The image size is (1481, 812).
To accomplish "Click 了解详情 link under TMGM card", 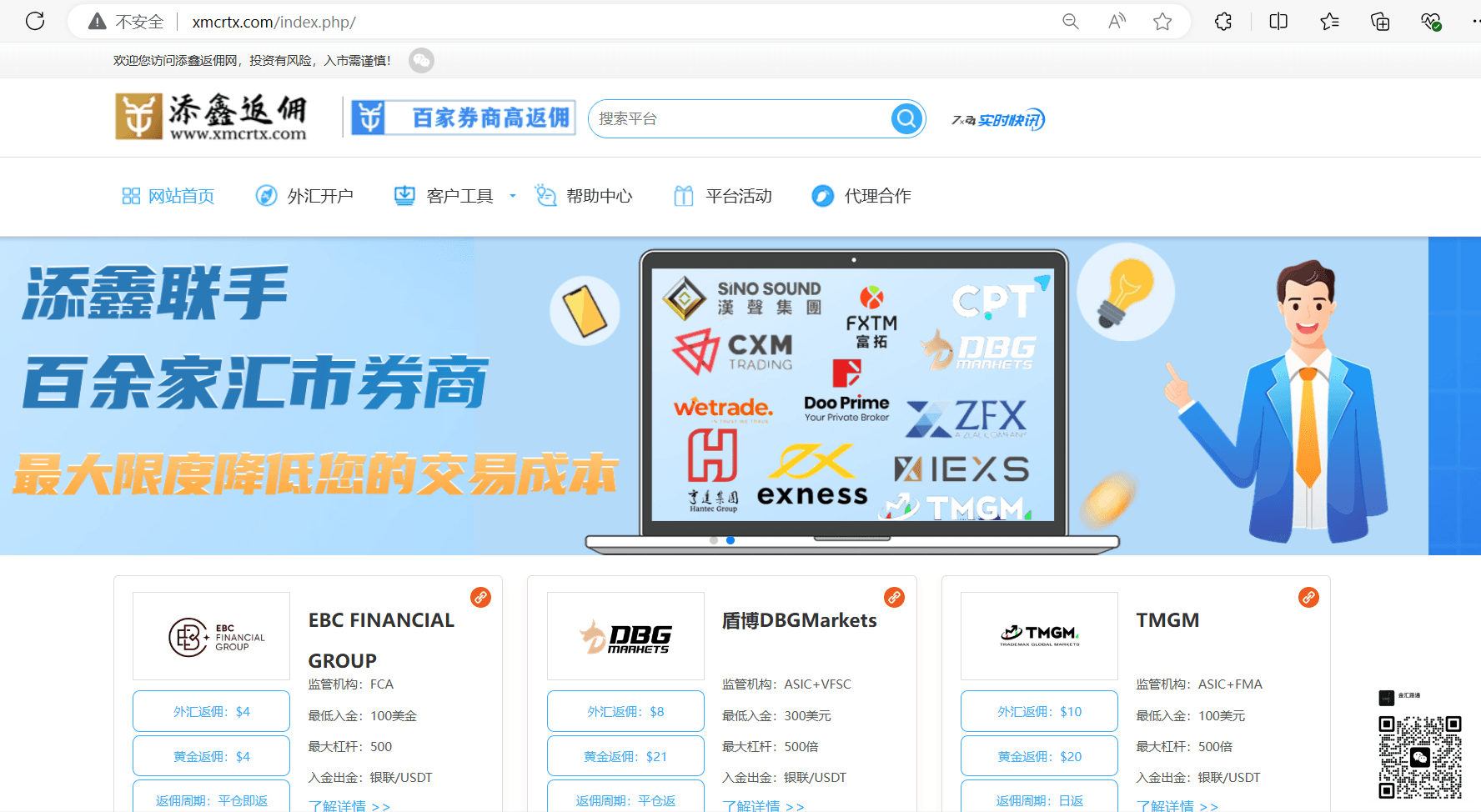I will click(1177, 805).
